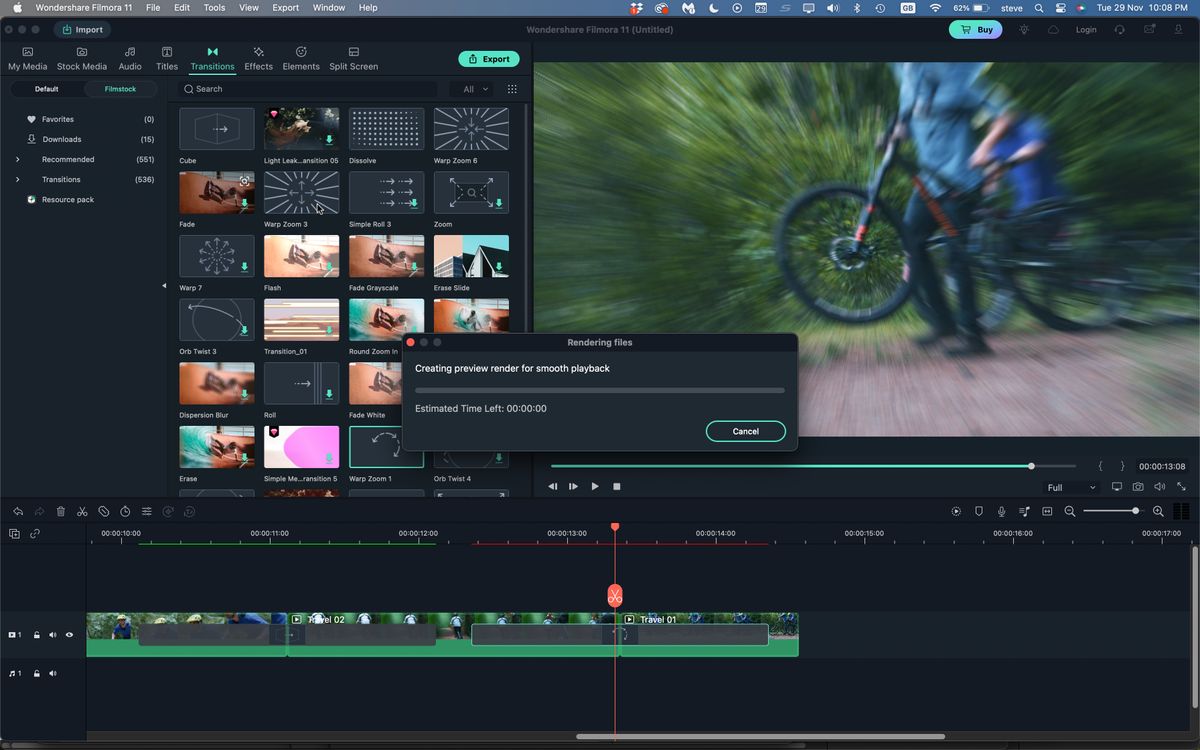
Task: Switch to the Titles tab
Action: (x=167, y=59)
